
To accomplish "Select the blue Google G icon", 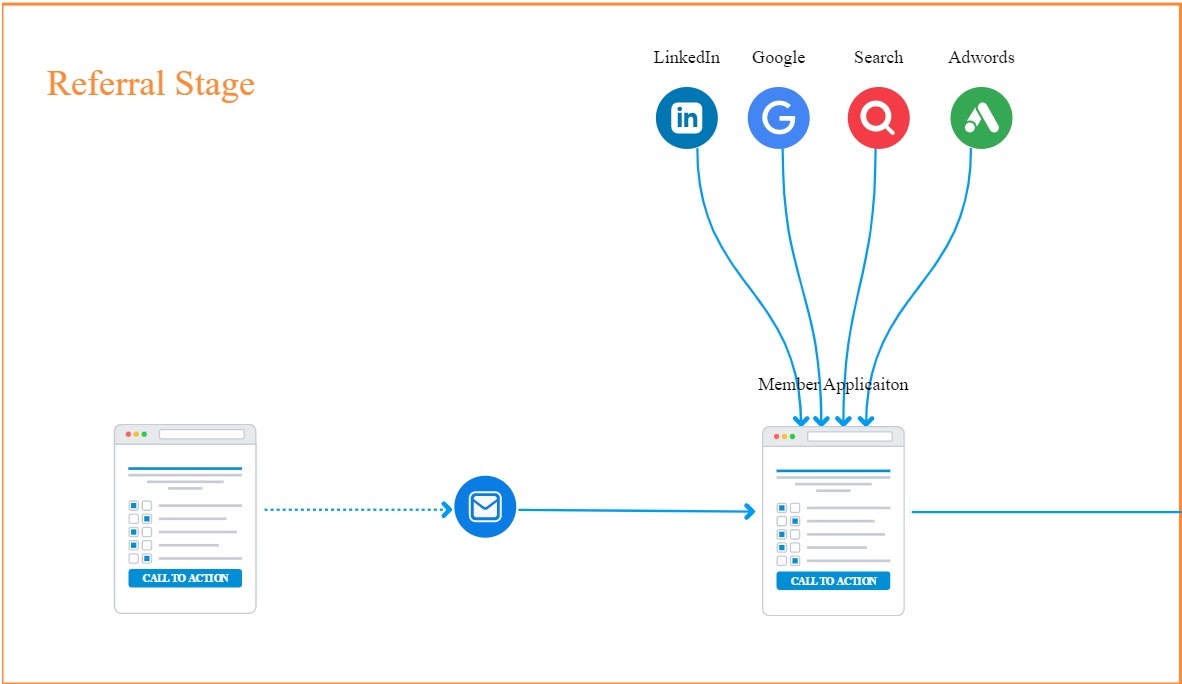I will point(779,118).
